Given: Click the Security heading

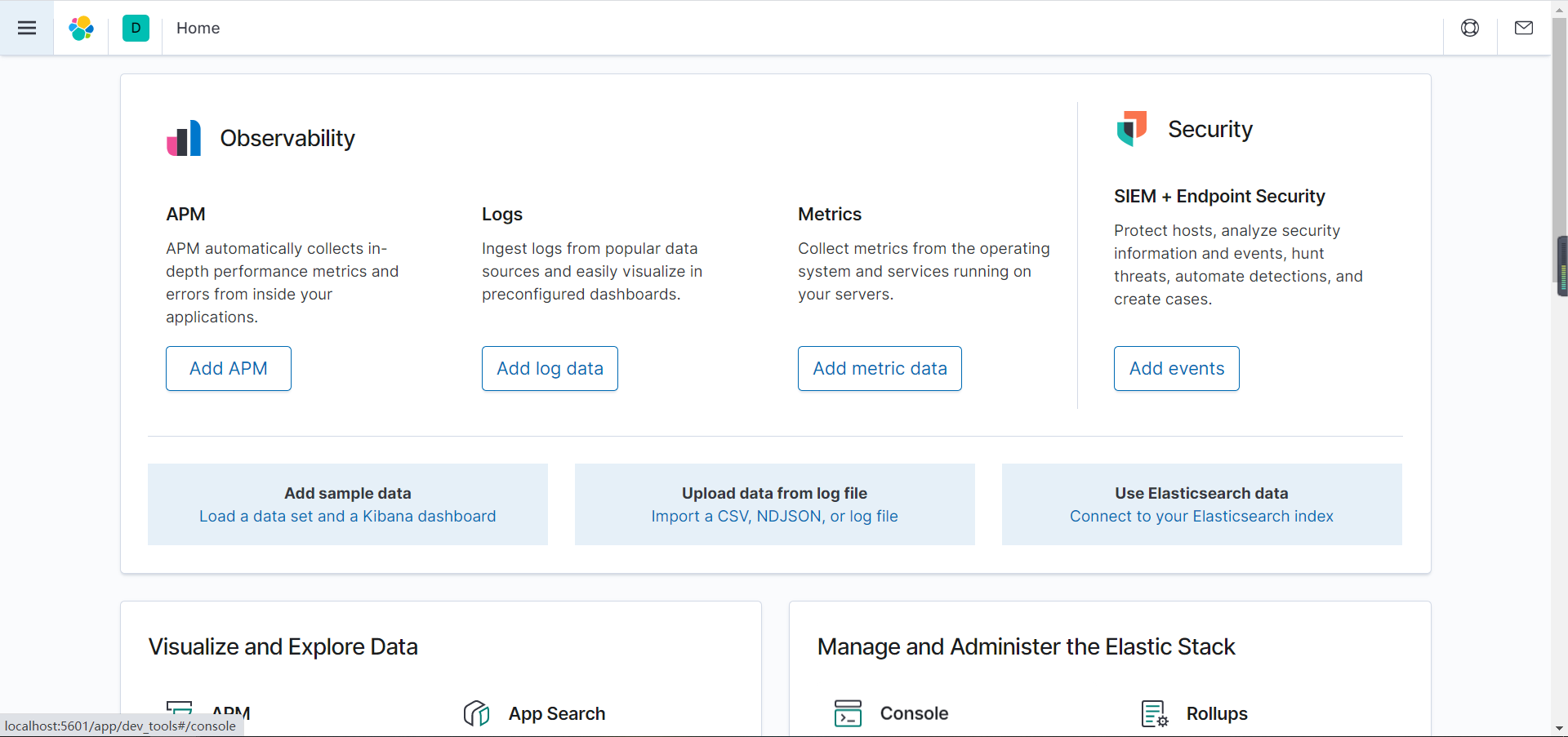Looking at the screenshot, I should (x=1210, y=129).
